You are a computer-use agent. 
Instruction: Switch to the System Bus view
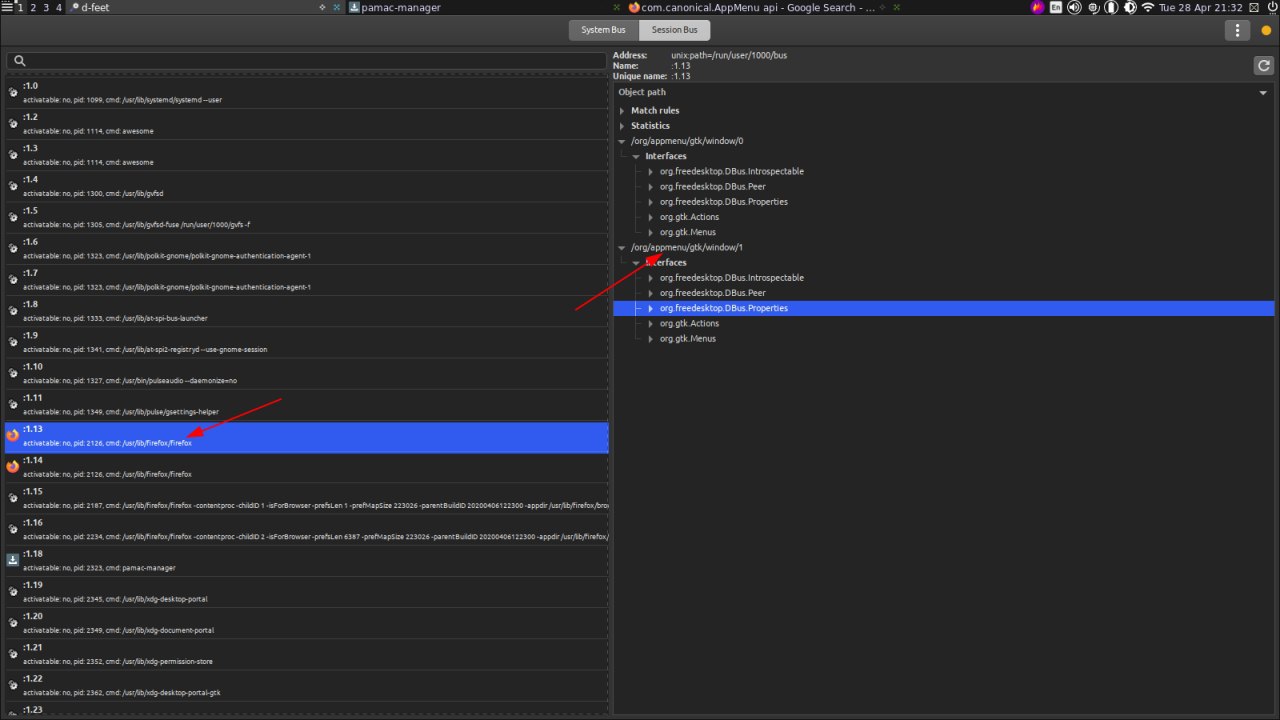pyautogui.click(x=603, y=30)
